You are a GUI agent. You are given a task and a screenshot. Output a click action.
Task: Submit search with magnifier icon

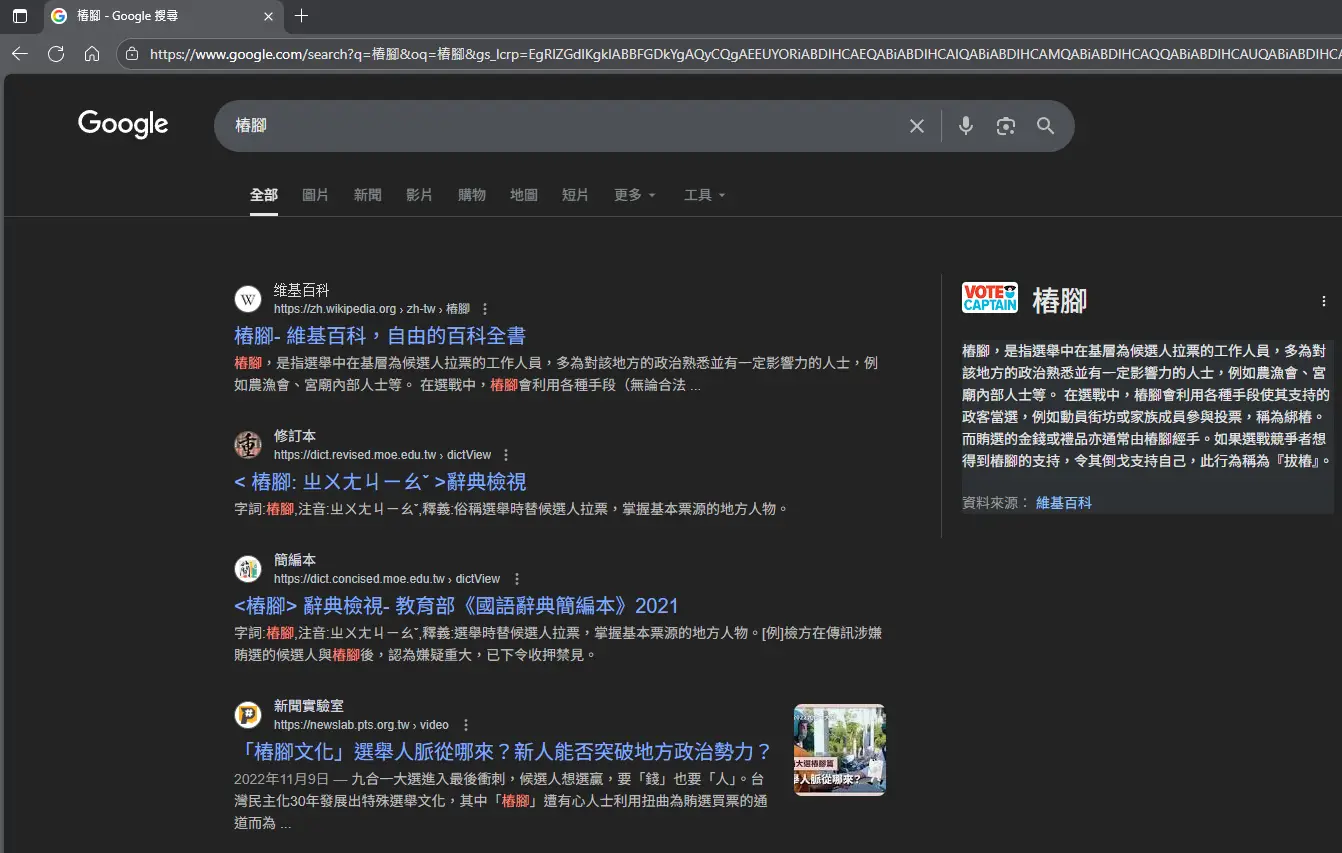click(x=1046, y=126)
